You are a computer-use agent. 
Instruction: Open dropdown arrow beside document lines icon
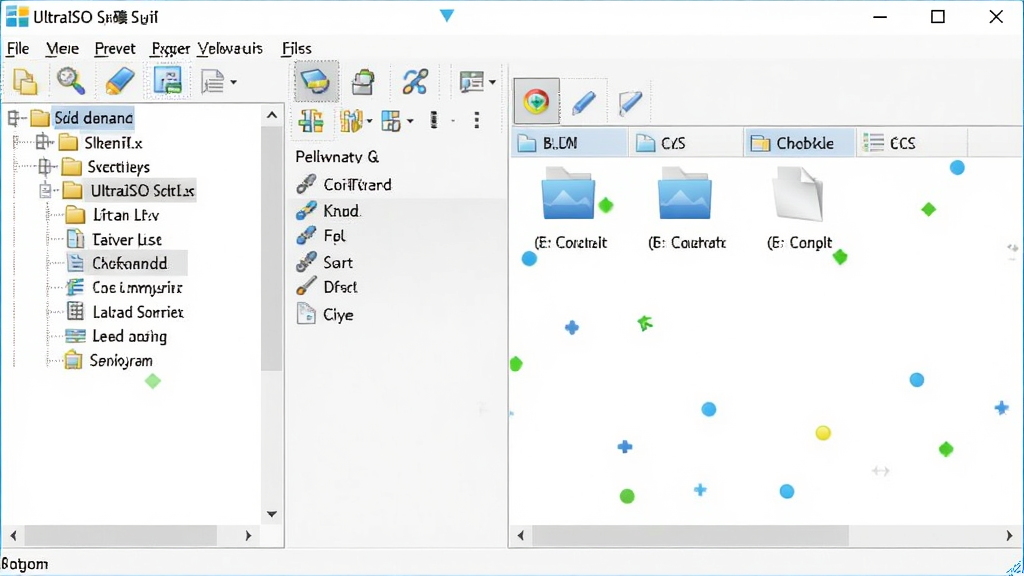[x=234, y=83]
